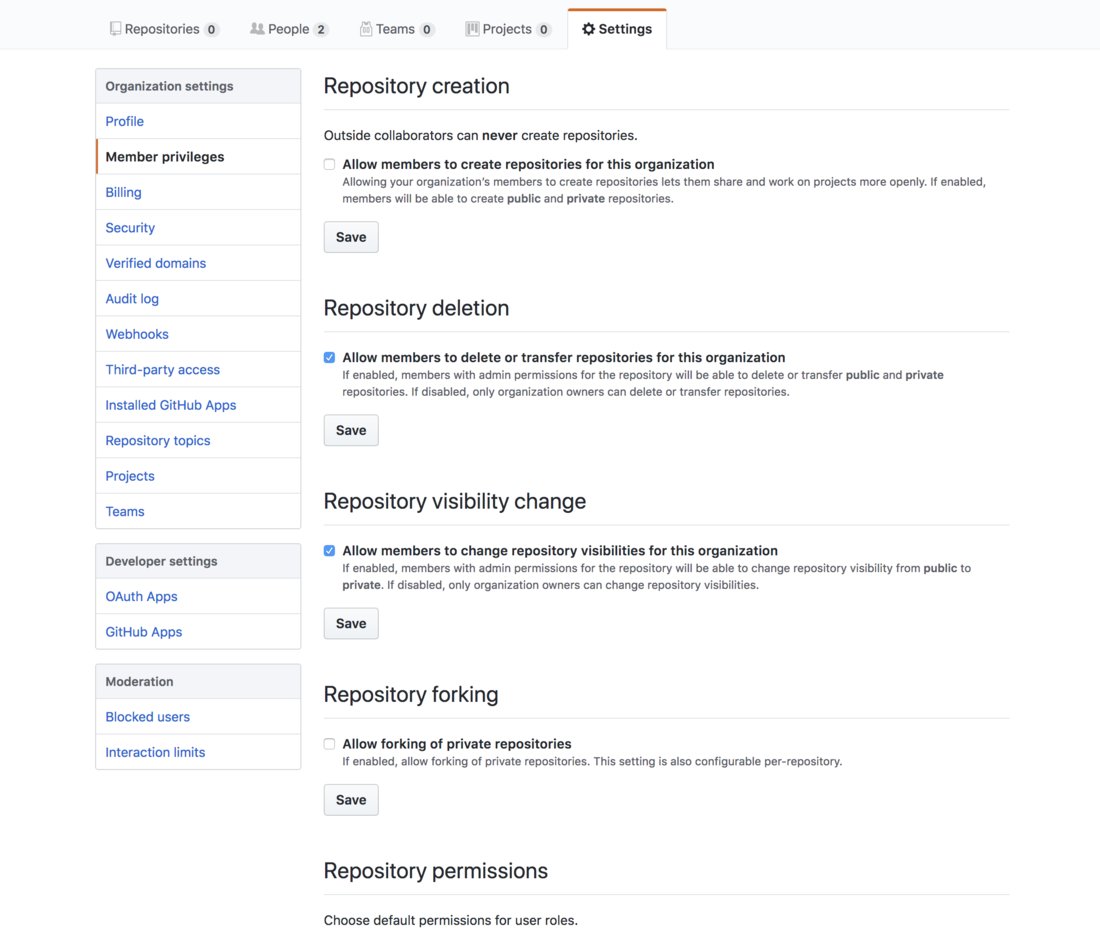
Task: Uncheck allow members to delete or transfer repositories
Action: 329,357
